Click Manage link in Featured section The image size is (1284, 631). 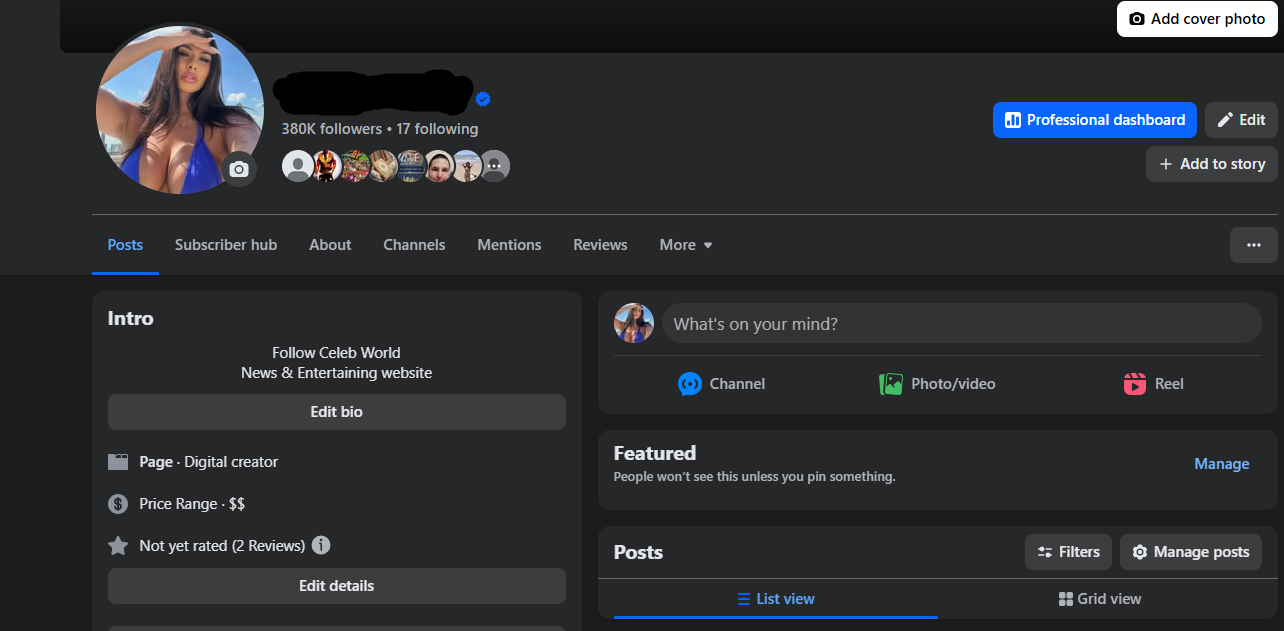coord(1221,464)
